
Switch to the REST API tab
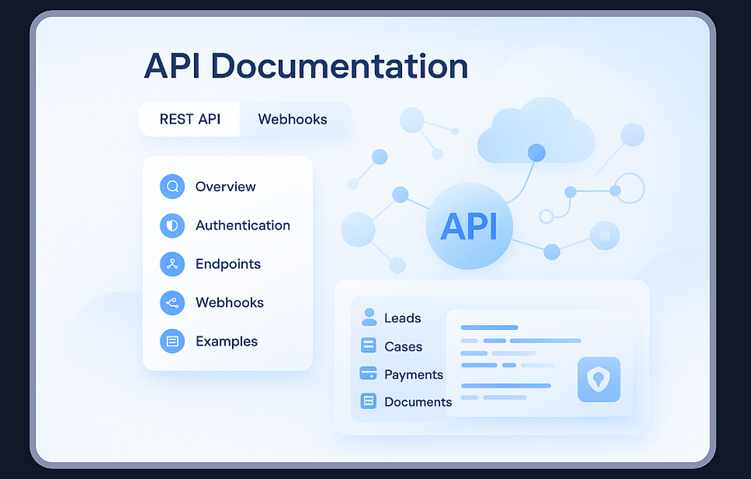pyautogui.click(x=190, y=119)
